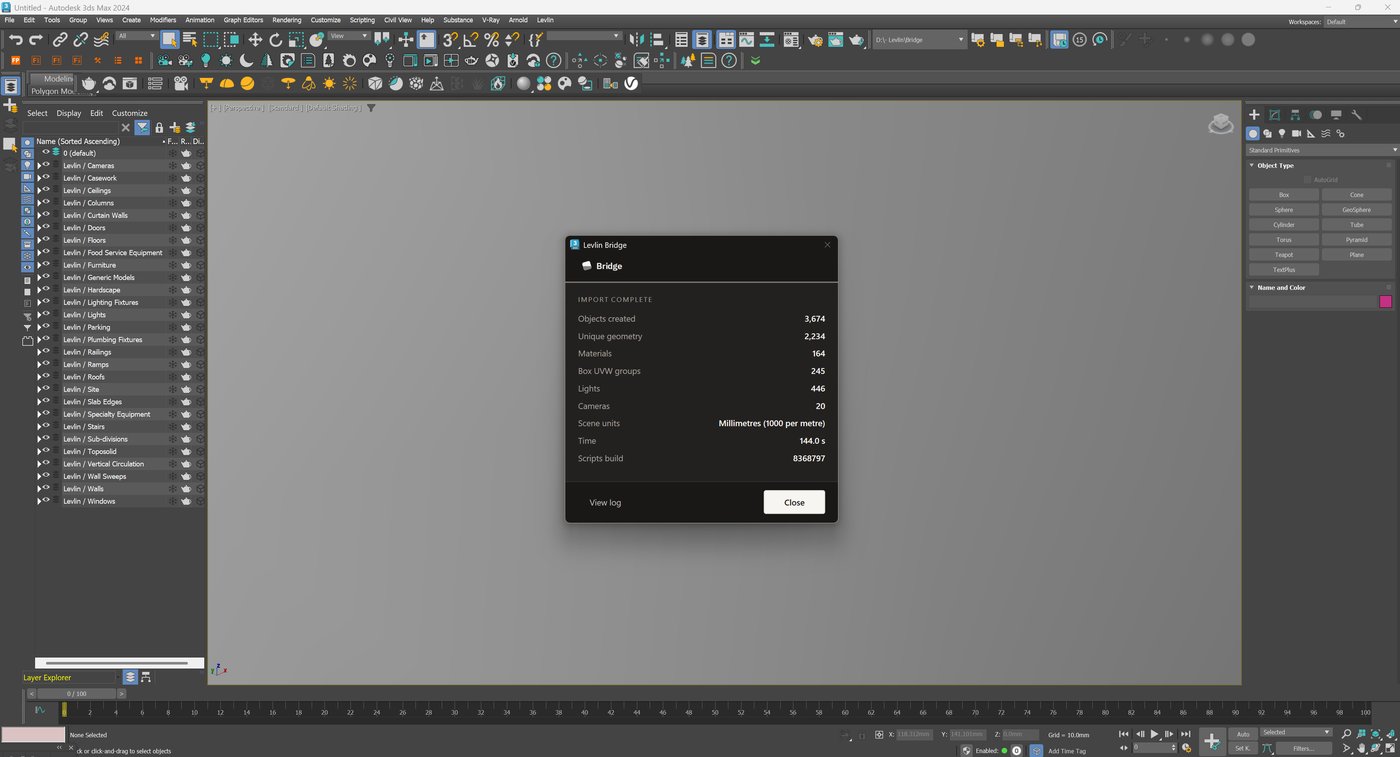
Task: Open the Modifiers menu
Action: 163,20
